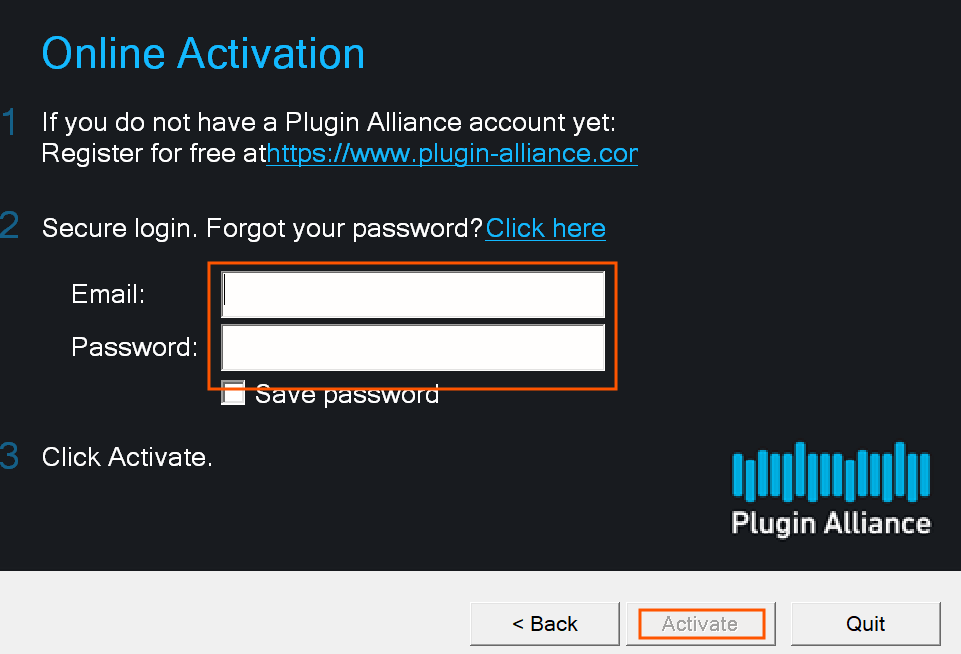Focus the Password input field
The width and height of the screenshot is (961, 654).
point(413,348)
